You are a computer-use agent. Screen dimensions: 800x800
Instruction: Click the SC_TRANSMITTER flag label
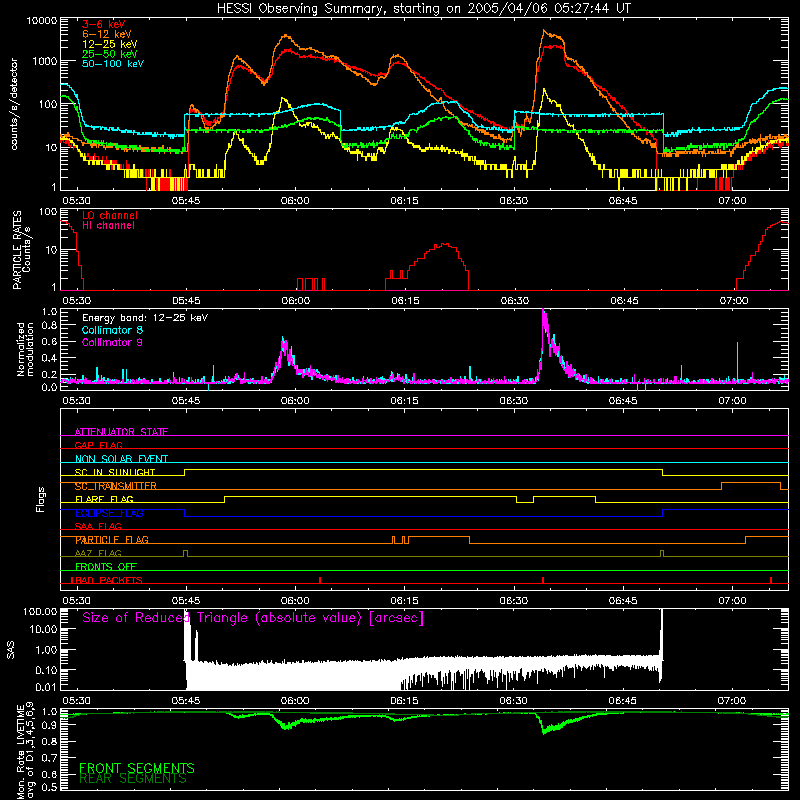[x=116, y=486]
